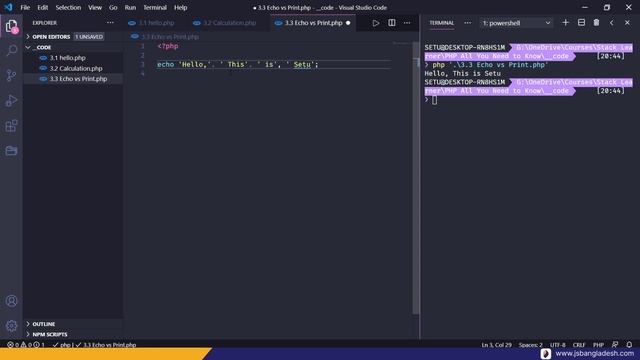The height and width of the screenshot is (360, 640).
Task: Open the Extensions view
Action: [11, 126]
